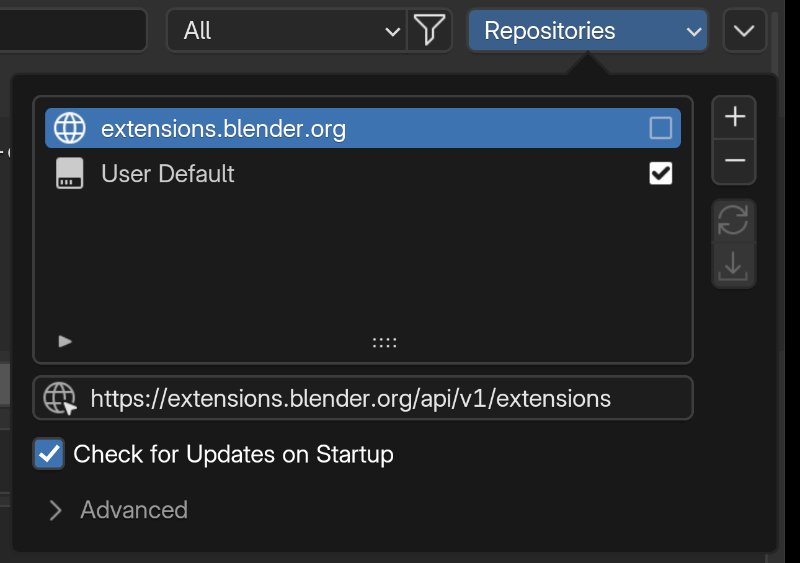Image resolution: width=800 pixels, height=563 pixels.
Task: Click the globe icon beside extensions.blender.org
Action: pos(70,129)
